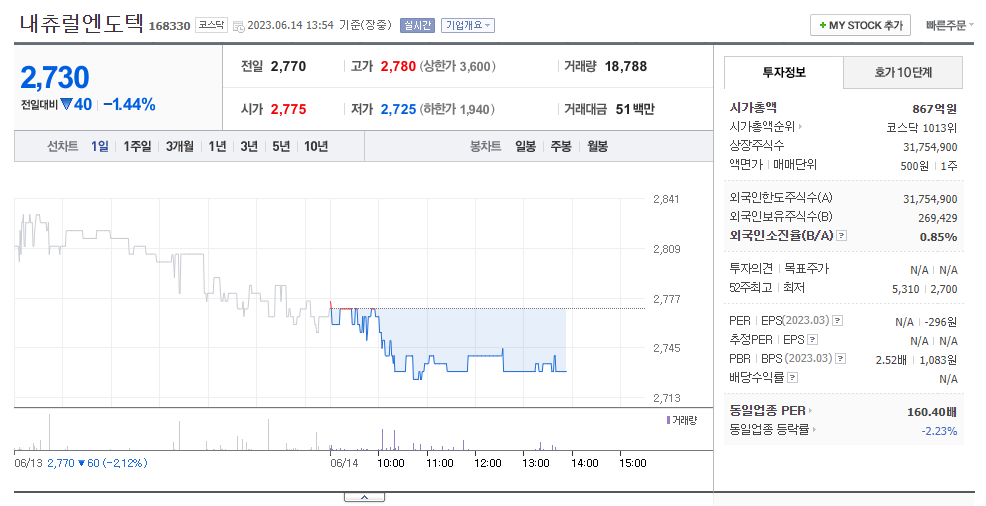Screen dimensions: 986x506
Task: Click the 고가 value 2,780
Action: click(398, 67)
